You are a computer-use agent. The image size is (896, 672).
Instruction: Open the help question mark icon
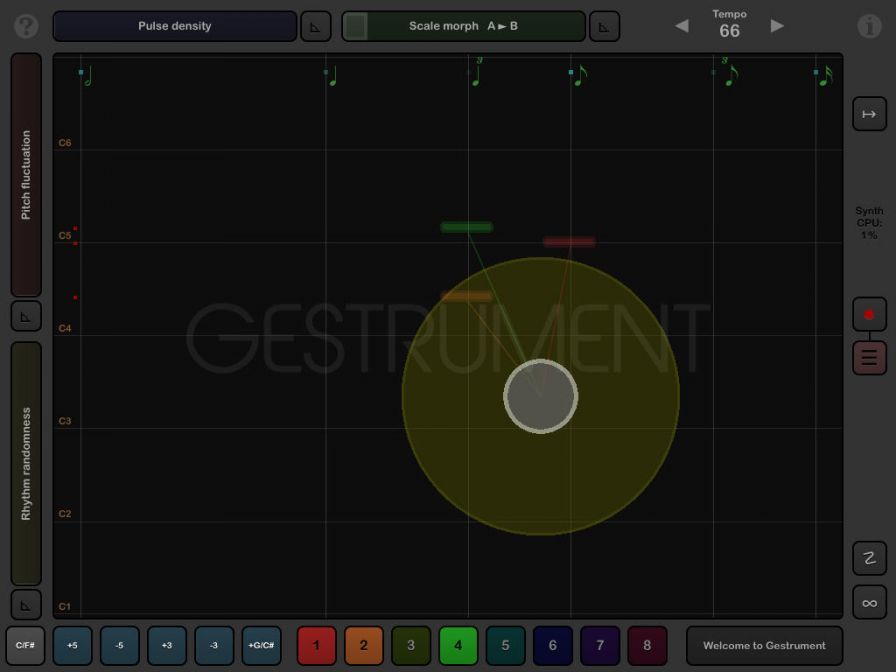[x=25, y=25]
